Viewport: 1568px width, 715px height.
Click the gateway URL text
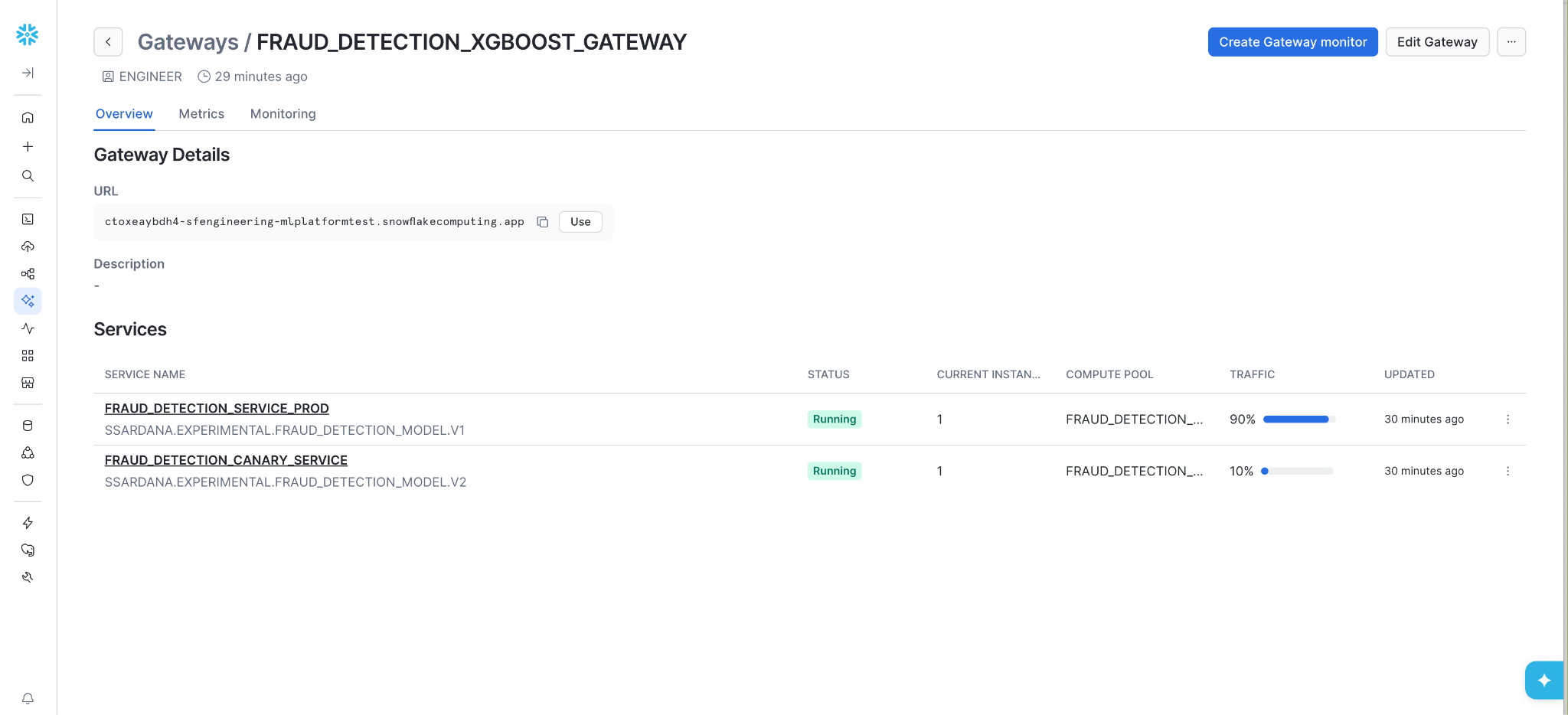tap(315, 222)
